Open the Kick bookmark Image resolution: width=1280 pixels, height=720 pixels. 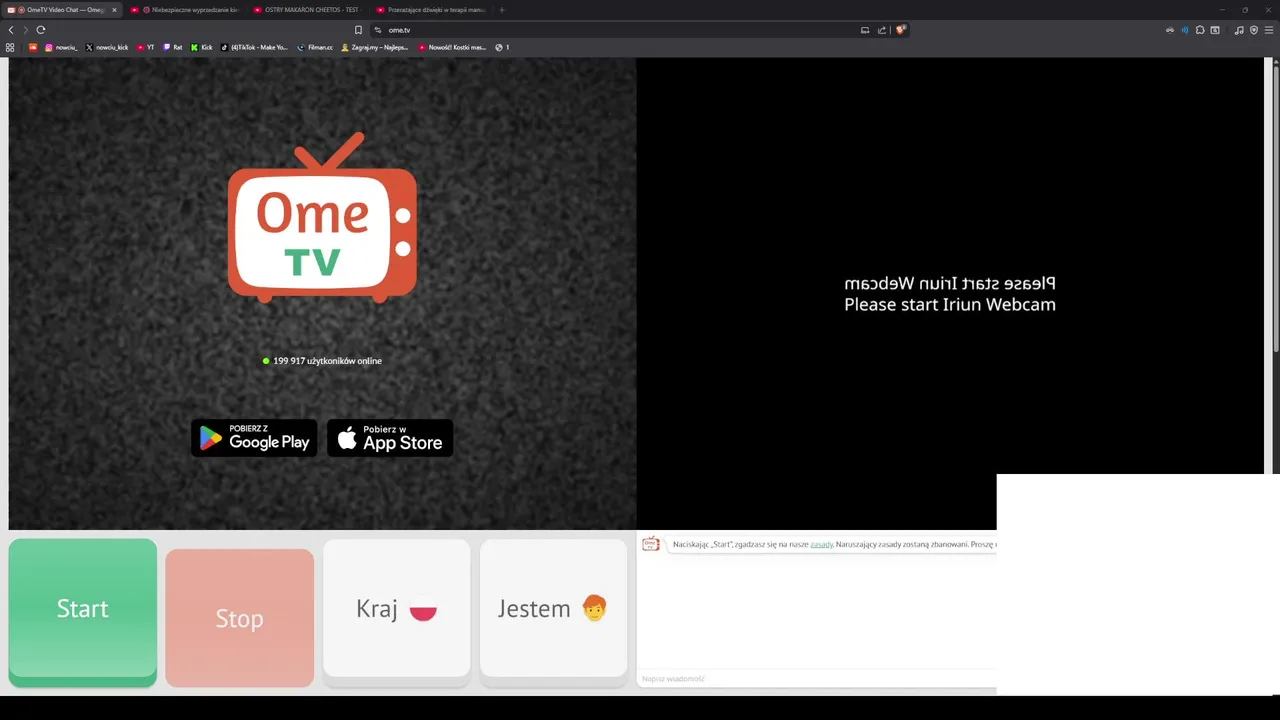pyautogui.click(x=202, y=47)
